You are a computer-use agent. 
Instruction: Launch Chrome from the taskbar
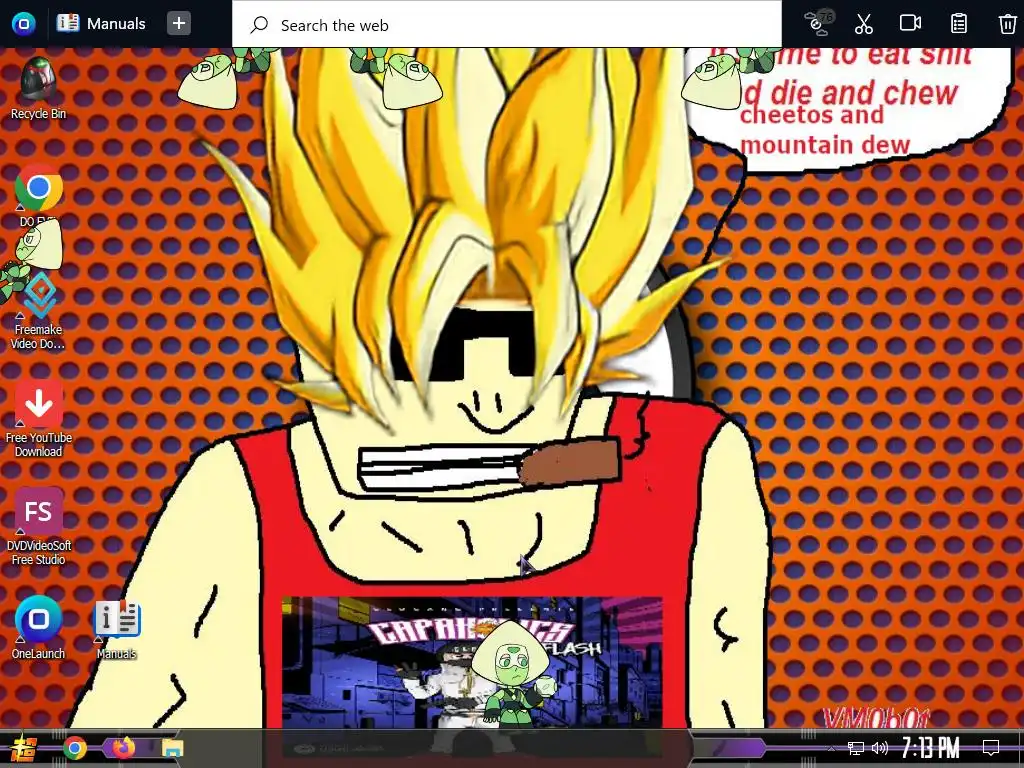pos(74,748)
